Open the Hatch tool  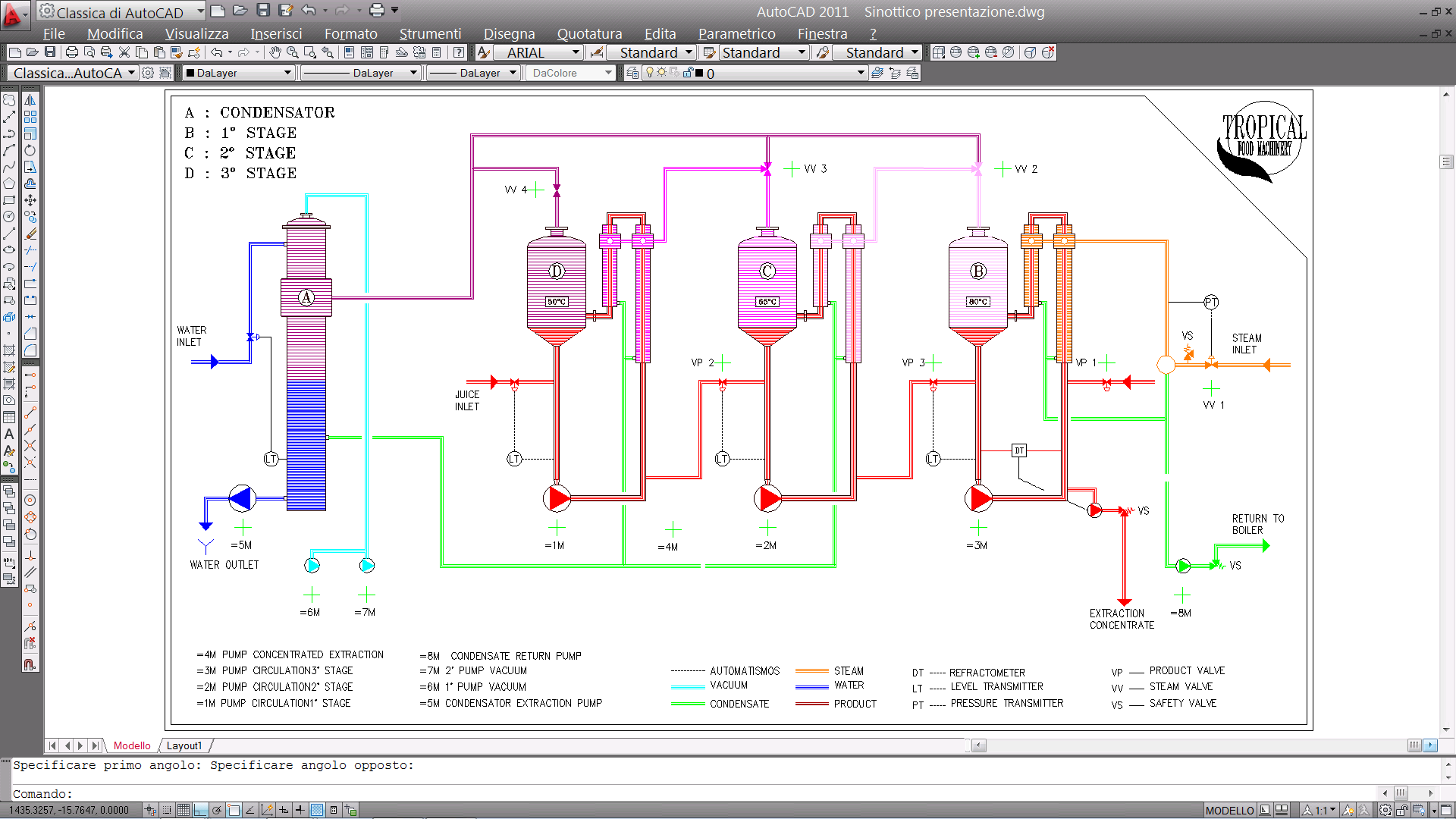pyautogui.click(x=9, y=350)
